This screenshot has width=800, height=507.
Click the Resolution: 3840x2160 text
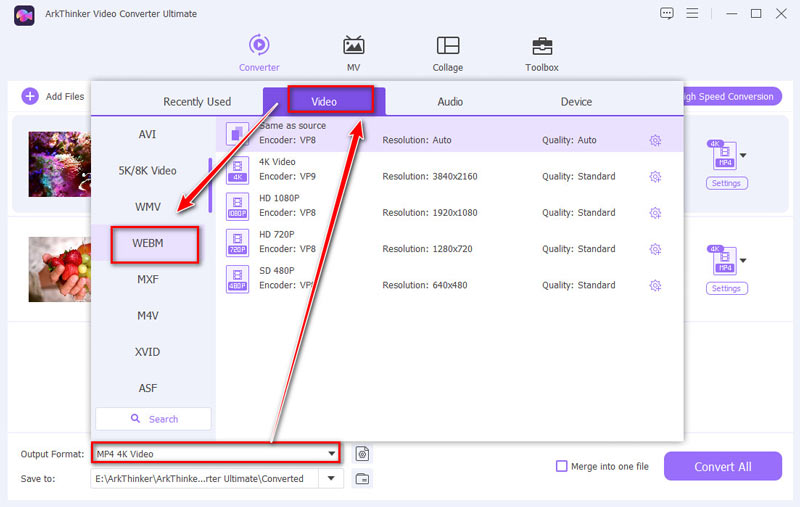click(x=430, y=176)
